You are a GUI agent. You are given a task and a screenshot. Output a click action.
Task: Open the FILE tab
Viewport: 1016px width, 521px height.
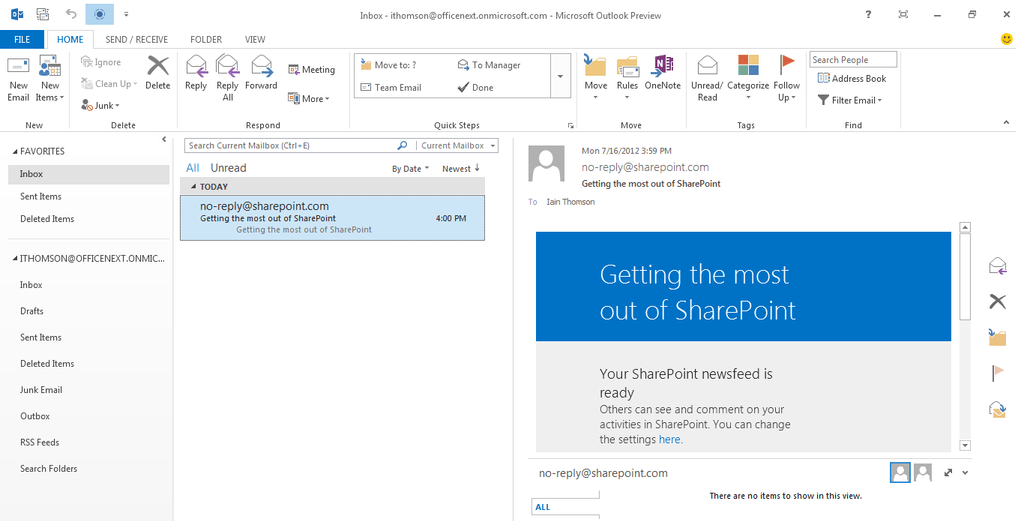(22, 40)
